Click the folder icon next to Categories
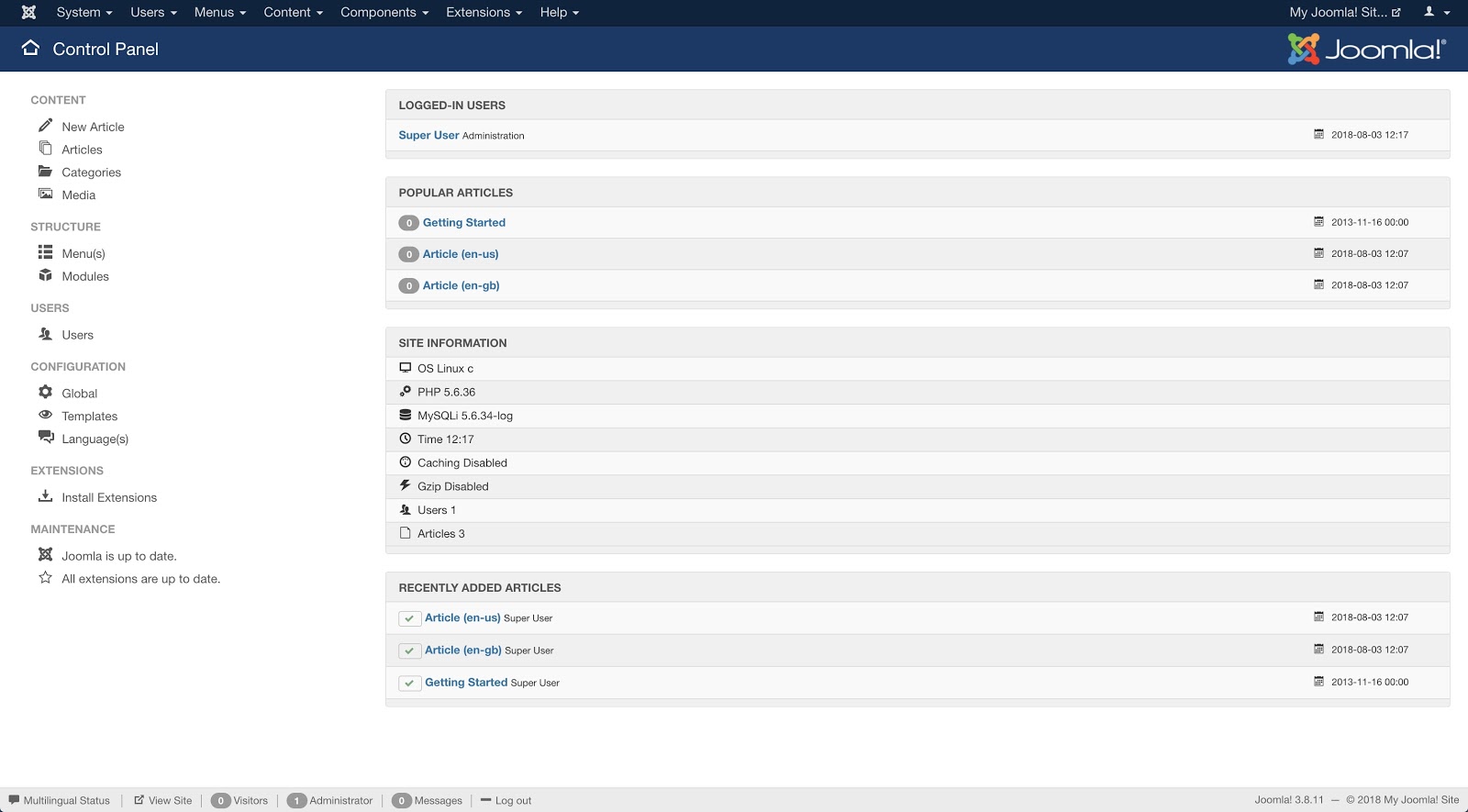 45,171
